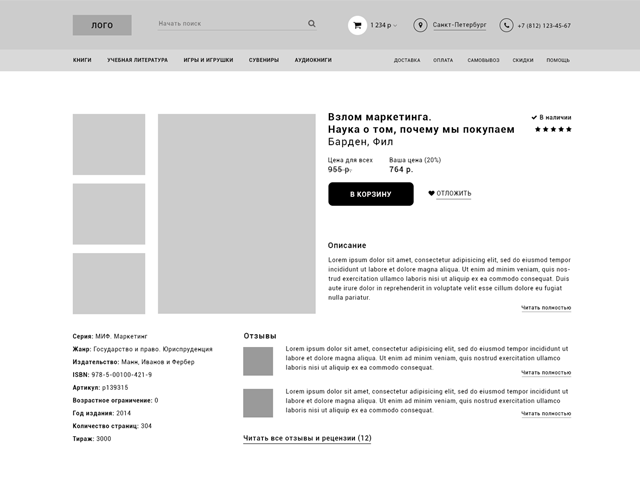Open 'Читать полностью' under the description
The height and width of the screenshot is (480, 640).
pyautogui.click(x=546, y=308)
